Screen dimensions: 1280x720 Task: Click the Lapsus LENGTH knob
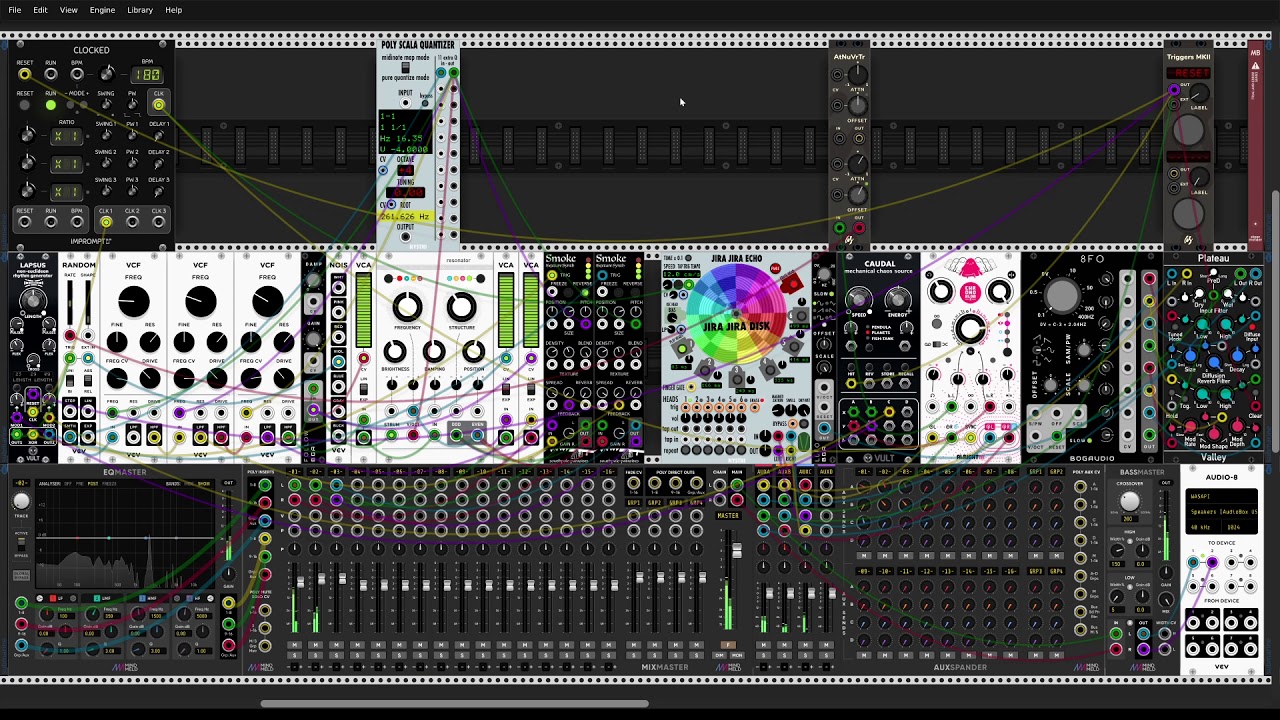32,300
